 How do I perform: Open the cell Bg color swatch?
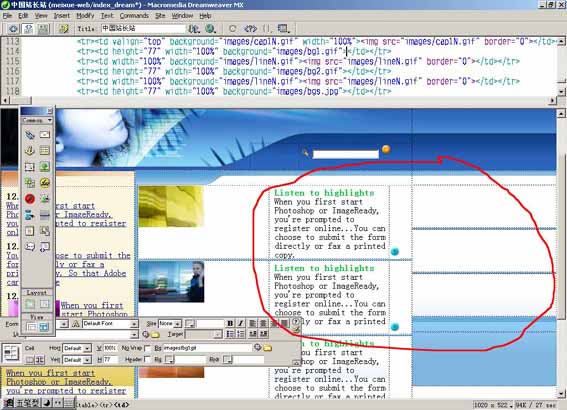pyautogui.click(x=169, y=360)
